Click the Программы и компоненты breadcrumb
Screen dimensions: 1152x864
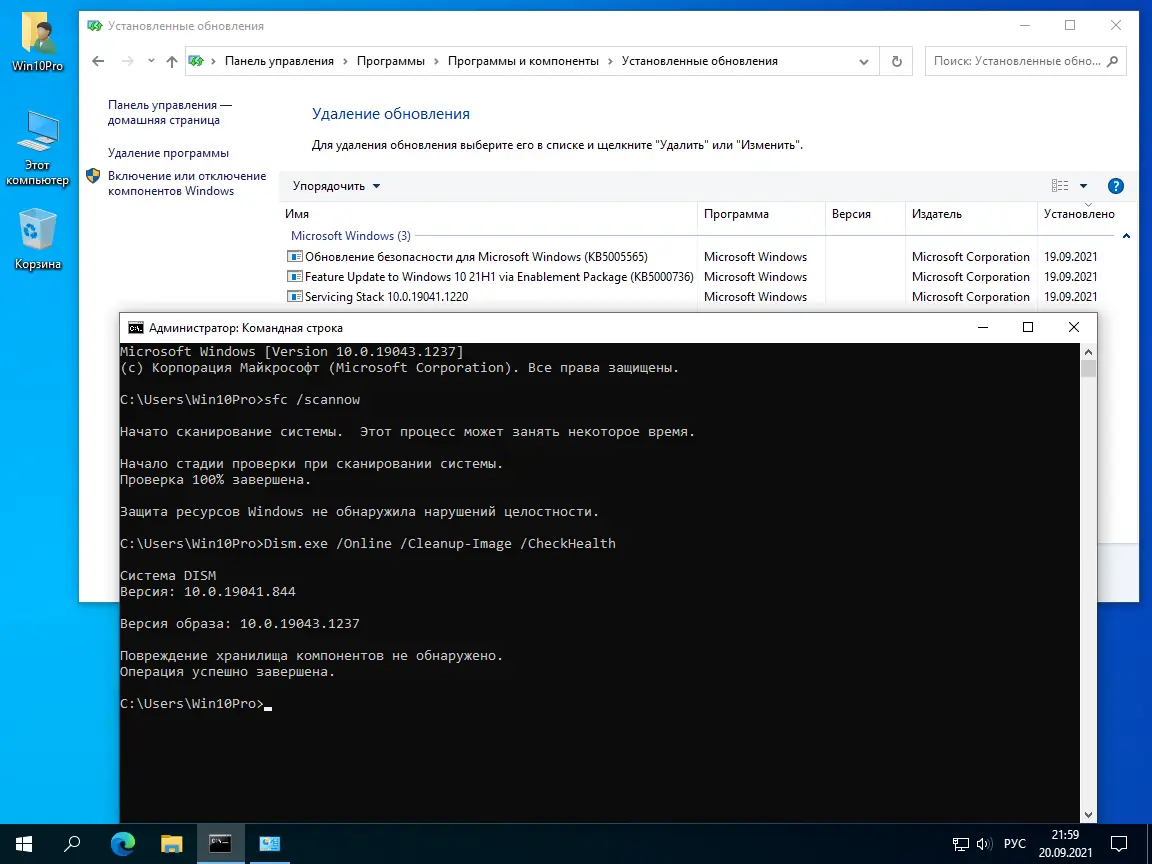click(523, 61)
